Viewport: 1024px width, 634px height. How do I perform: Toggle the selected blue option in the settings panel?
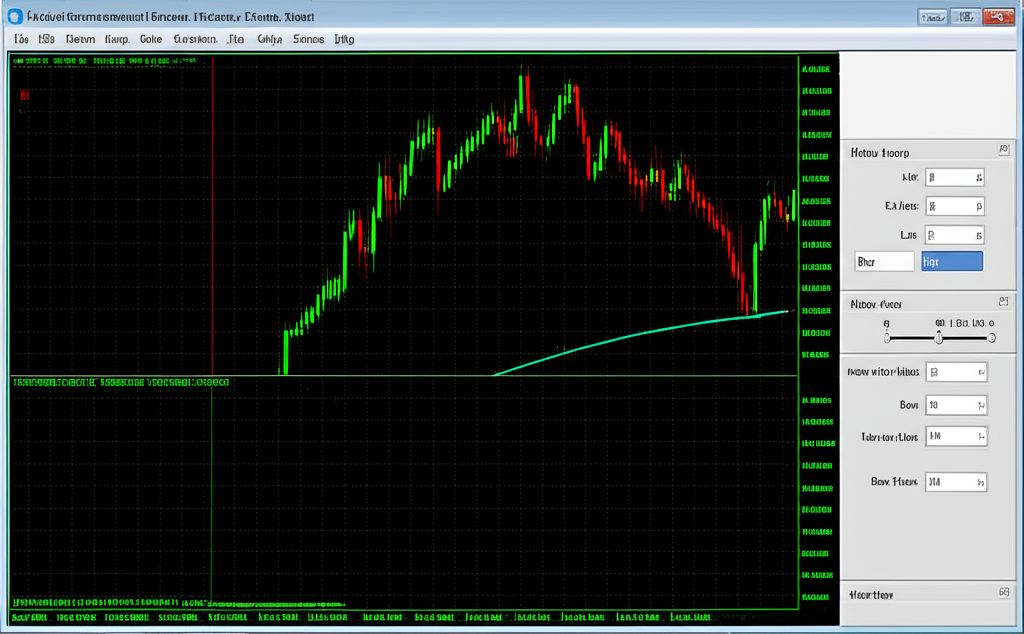click(952, 260)
